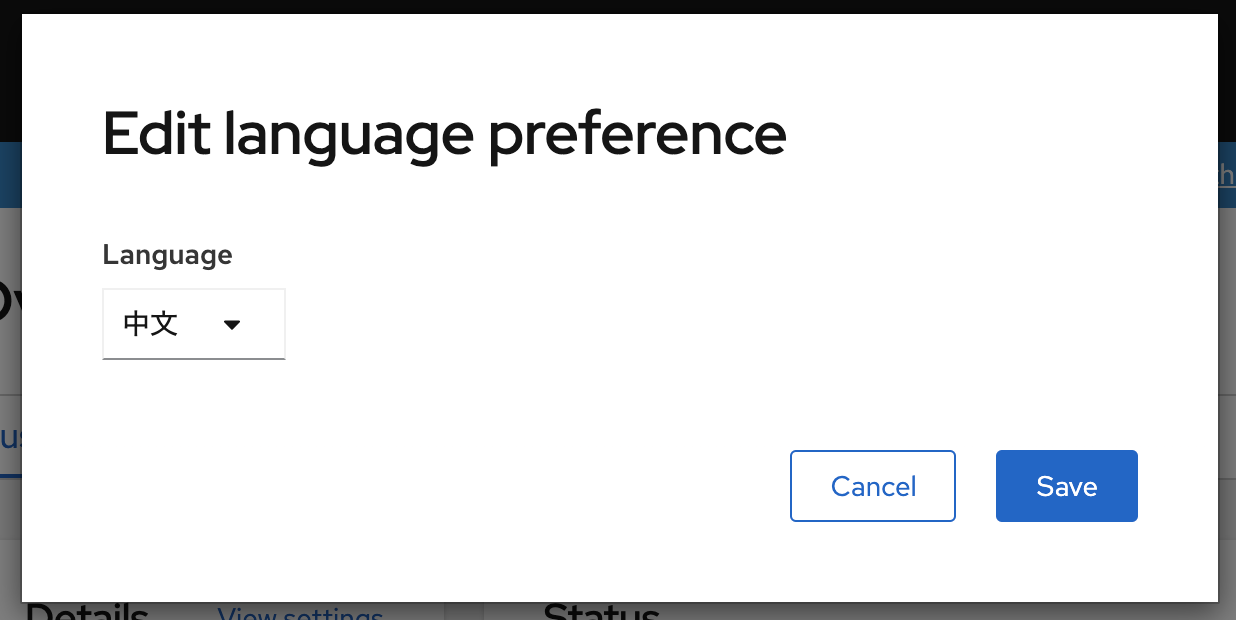Click the cut-off link at top right
The image size is (1236, 620).
(x=1226, y=174)
